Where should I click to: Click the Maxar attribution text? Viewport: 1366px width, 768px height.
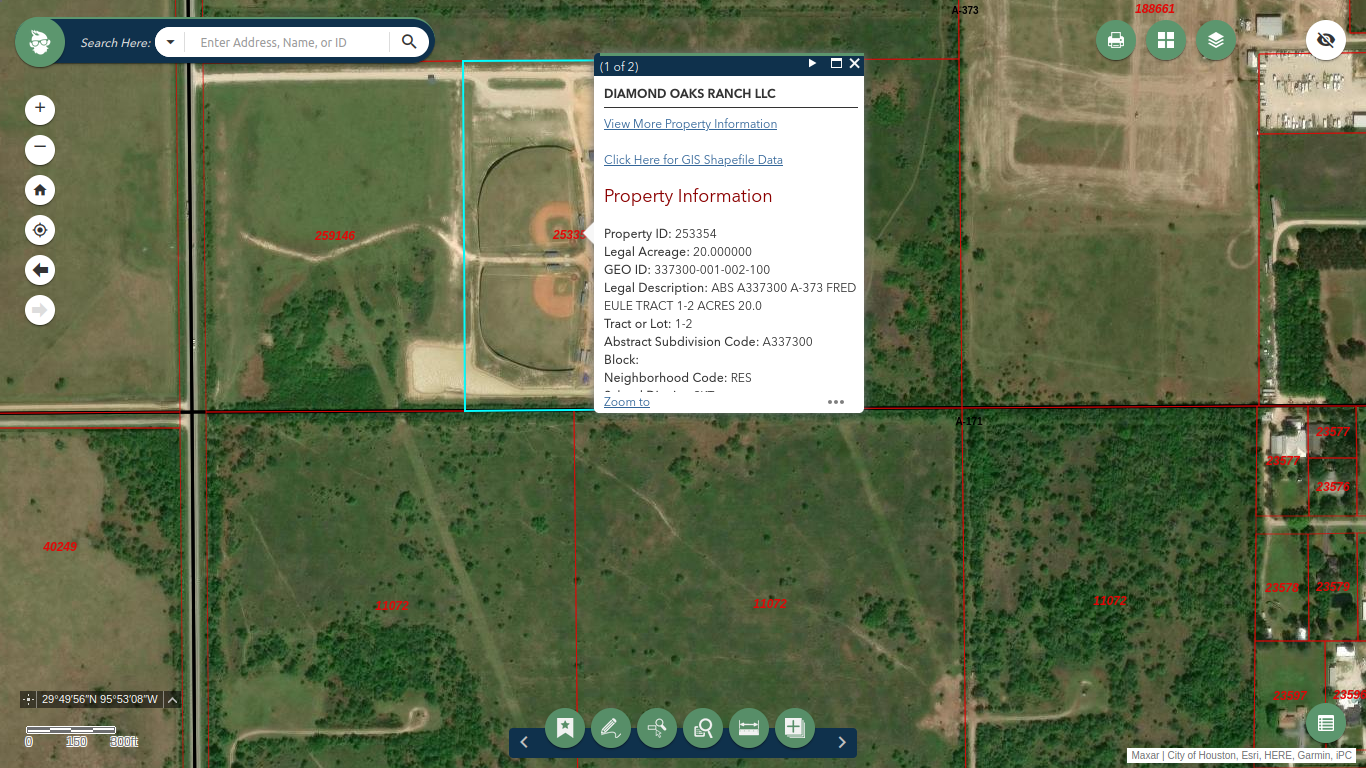tap(1145, 756)
